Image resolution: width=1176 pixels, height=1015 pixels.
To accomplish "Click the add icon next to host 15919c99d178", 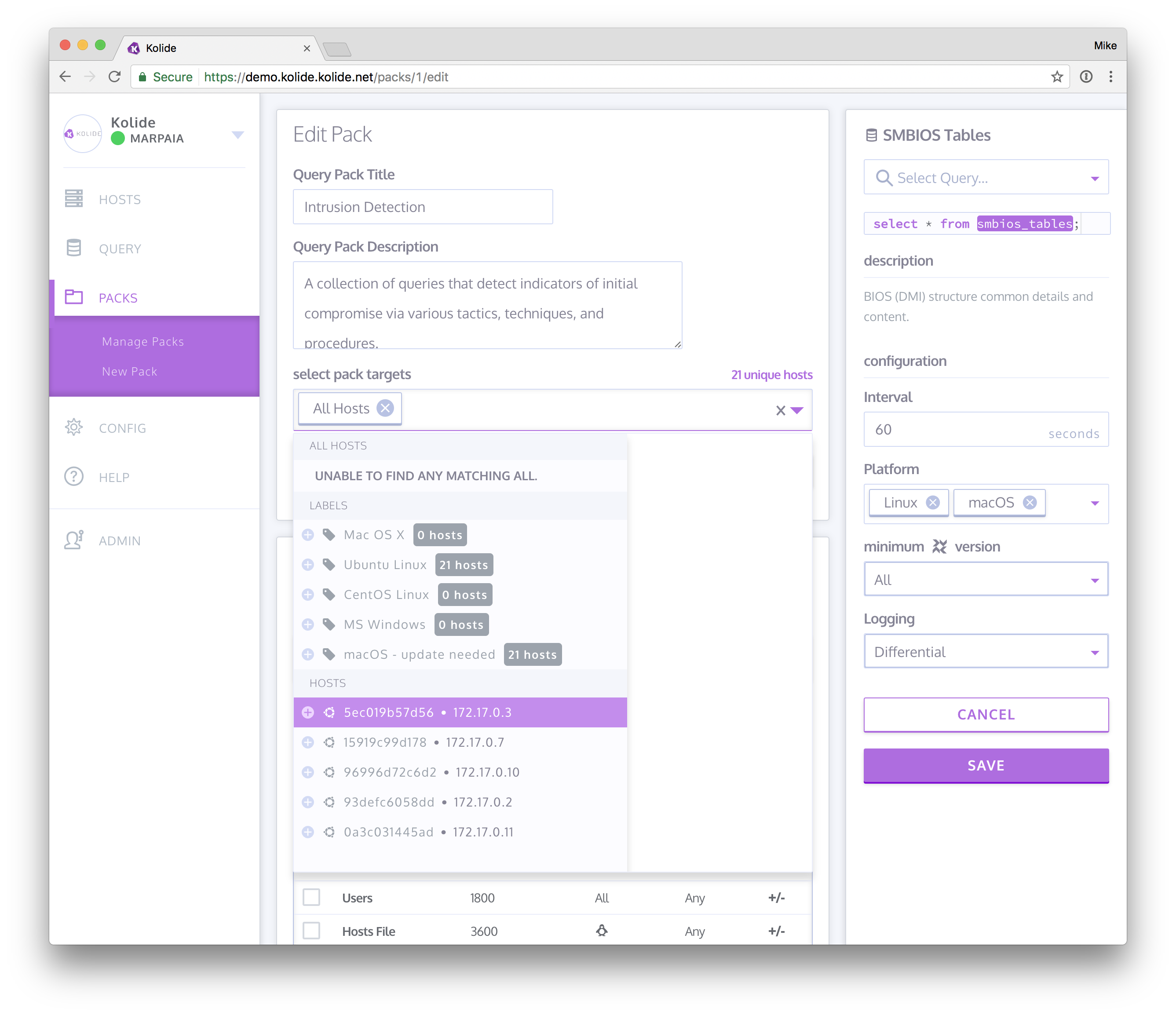I will 308,742.
